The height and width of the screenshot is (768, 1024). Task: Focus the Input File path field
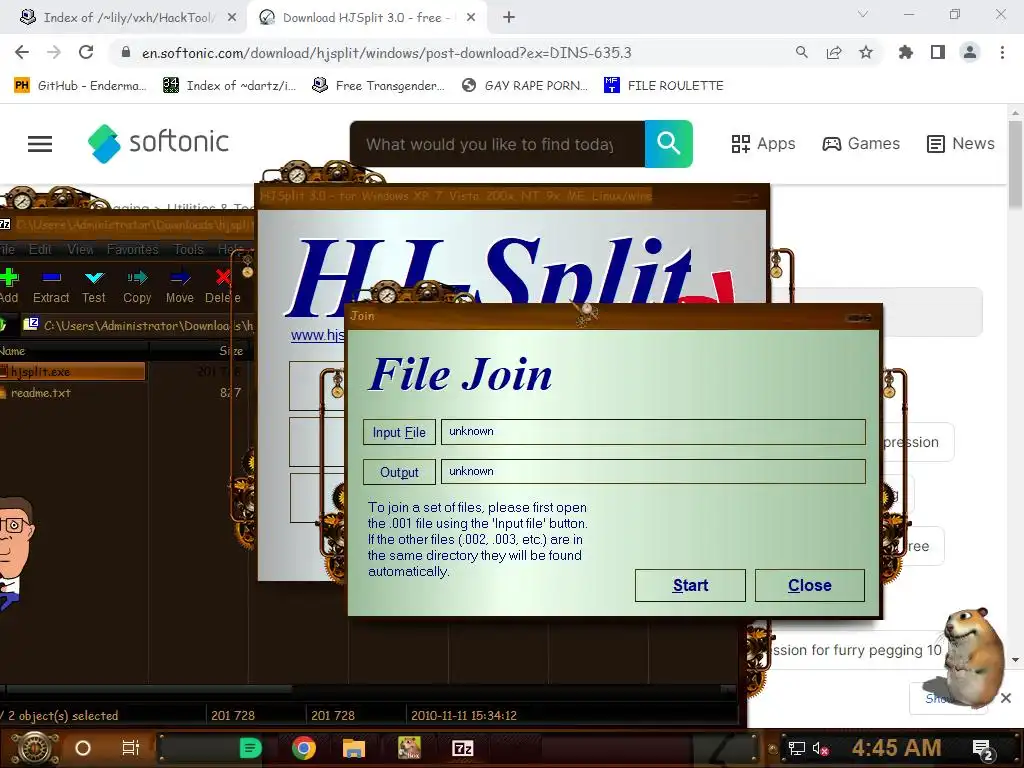[653, 432]
